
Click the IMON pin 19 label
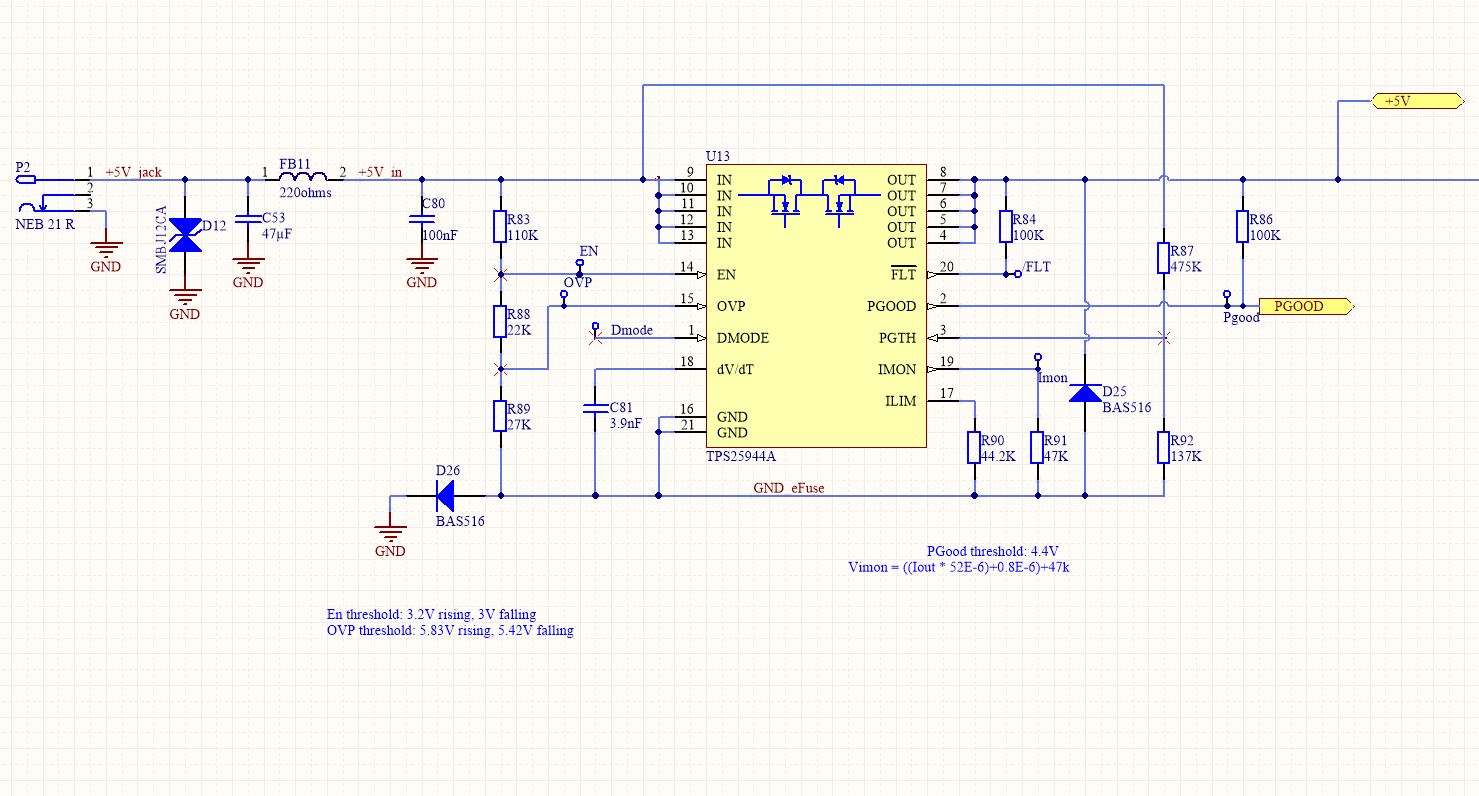click(897, 369)
